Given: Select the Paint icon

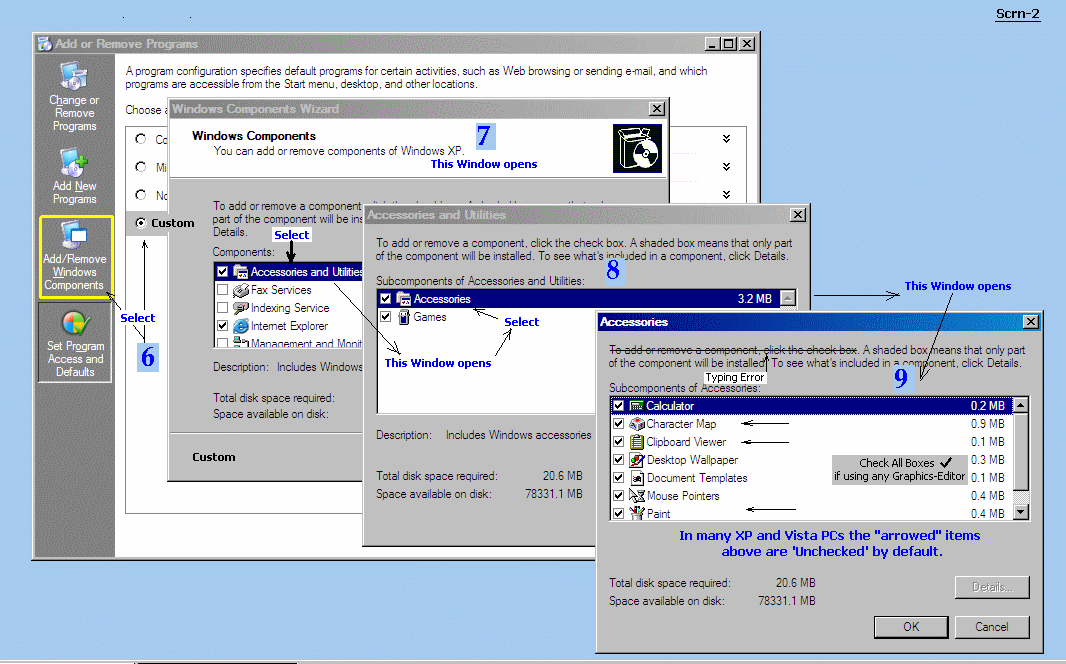Looking at the screenshot, I should (x=636, y=514).
